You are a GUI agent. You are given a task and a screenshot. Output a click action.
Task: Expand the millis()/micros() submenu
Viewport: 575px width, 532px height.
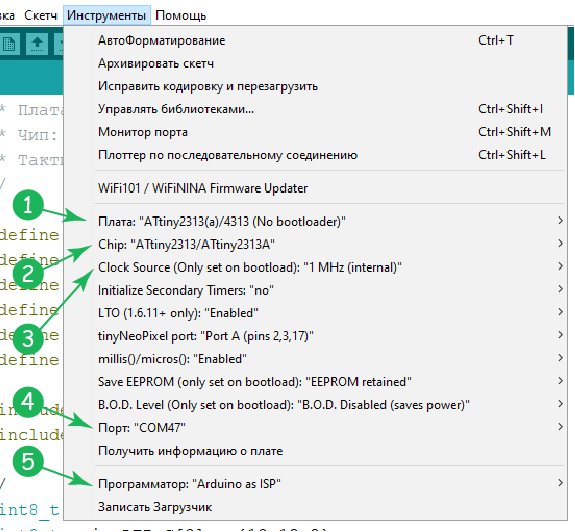point(315,359)
